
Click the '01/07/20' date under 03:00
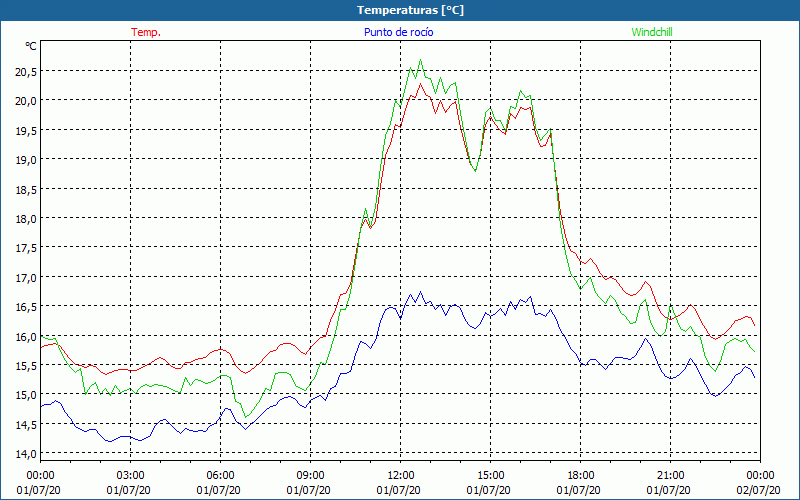129,490
